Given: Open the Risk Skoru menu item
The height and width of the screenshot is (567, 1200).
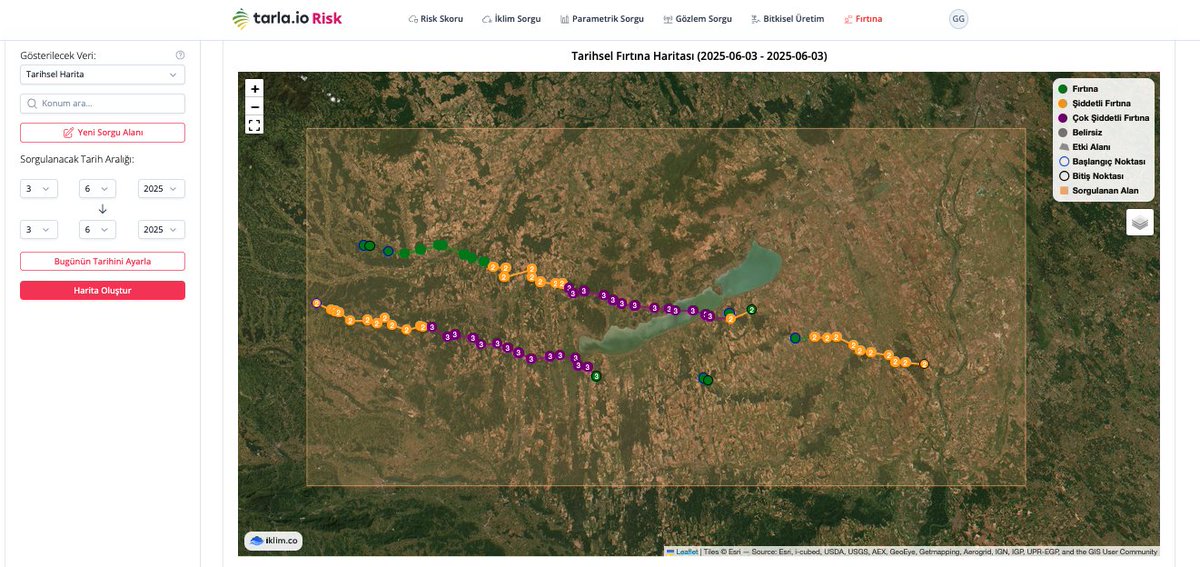Looking at the screenshot, I should tap(436, 19).
